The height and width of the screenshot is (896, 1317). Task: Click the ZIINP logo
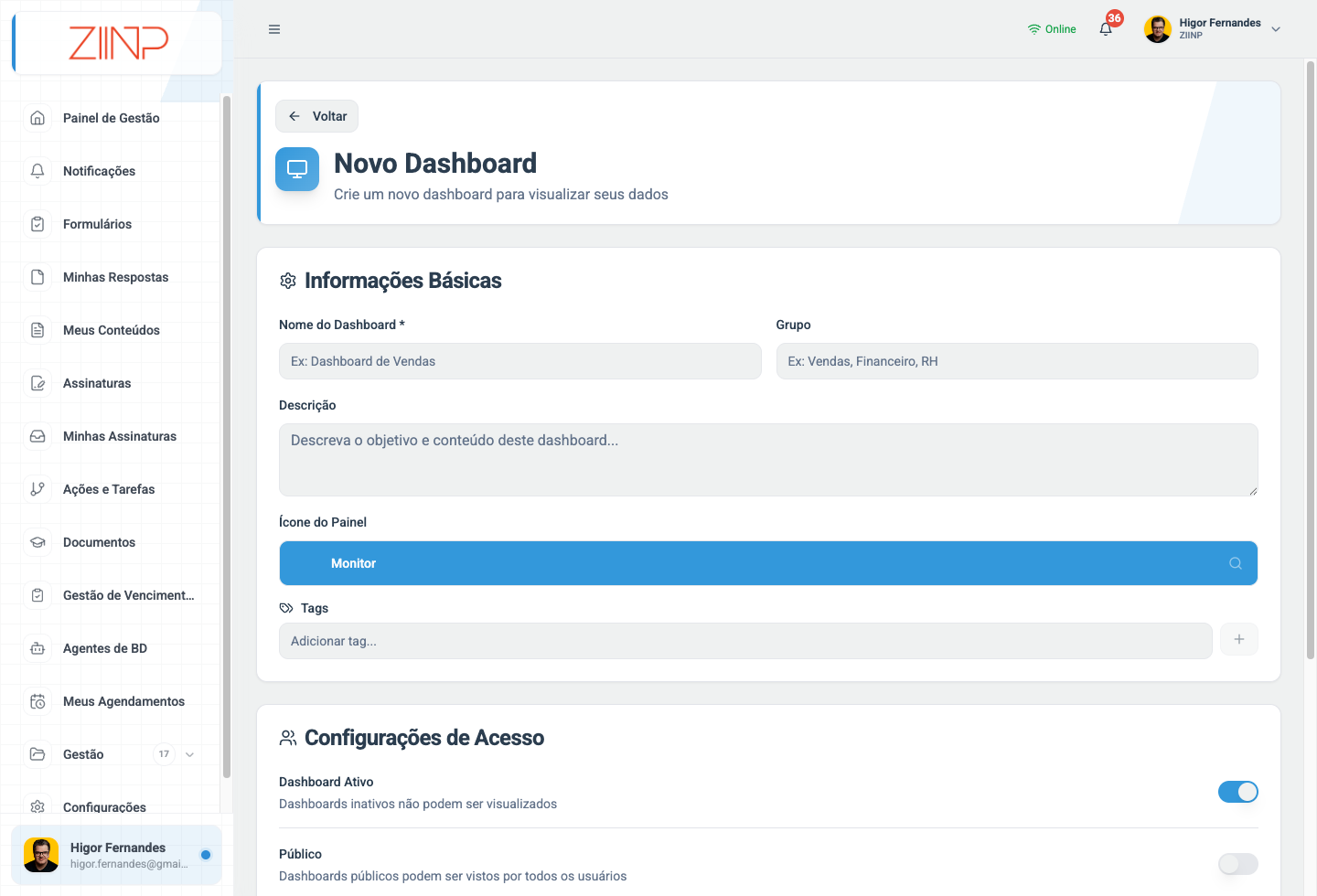point(118,43)
